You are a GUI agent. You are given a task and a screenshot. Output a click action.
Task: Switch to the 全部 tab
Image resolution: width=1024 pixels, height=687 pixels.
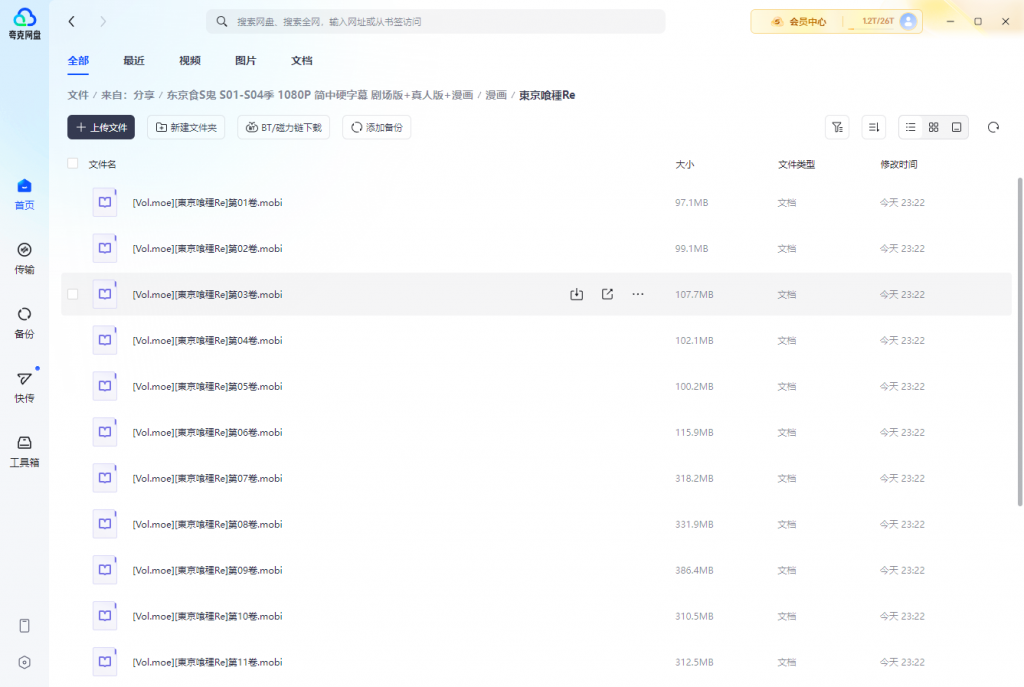[78, 61]
